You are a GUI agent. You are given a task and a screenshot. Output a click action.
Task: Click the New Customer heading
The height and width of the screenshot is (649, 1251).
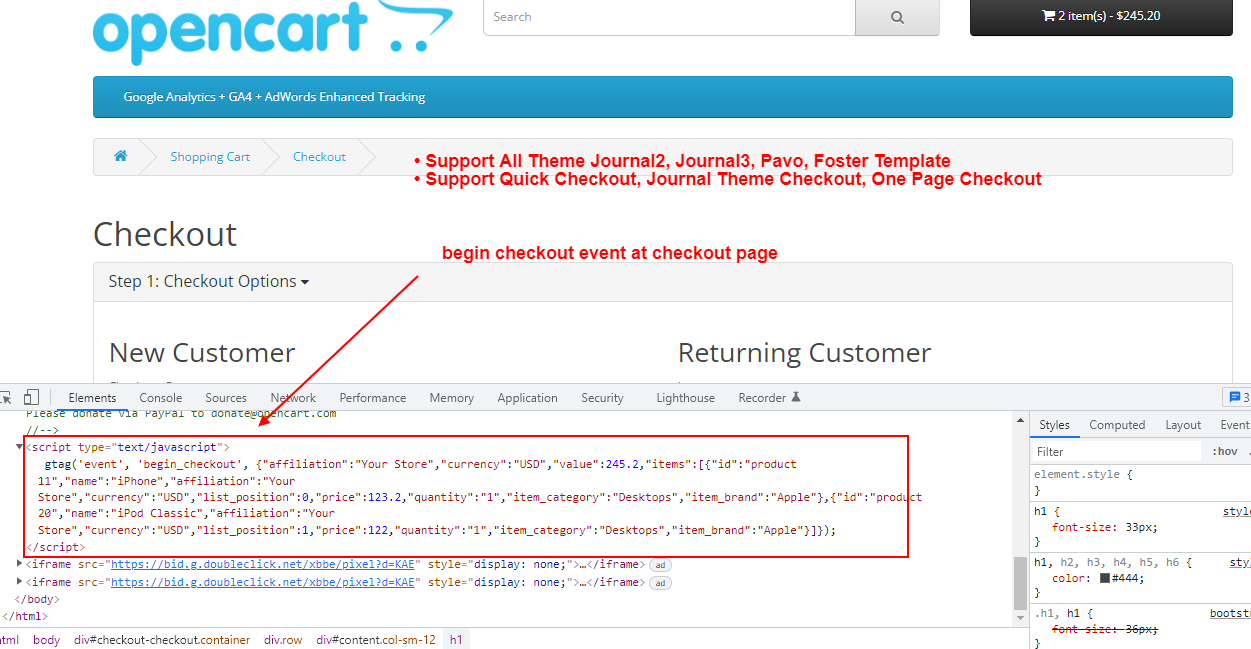coord(202,353)
